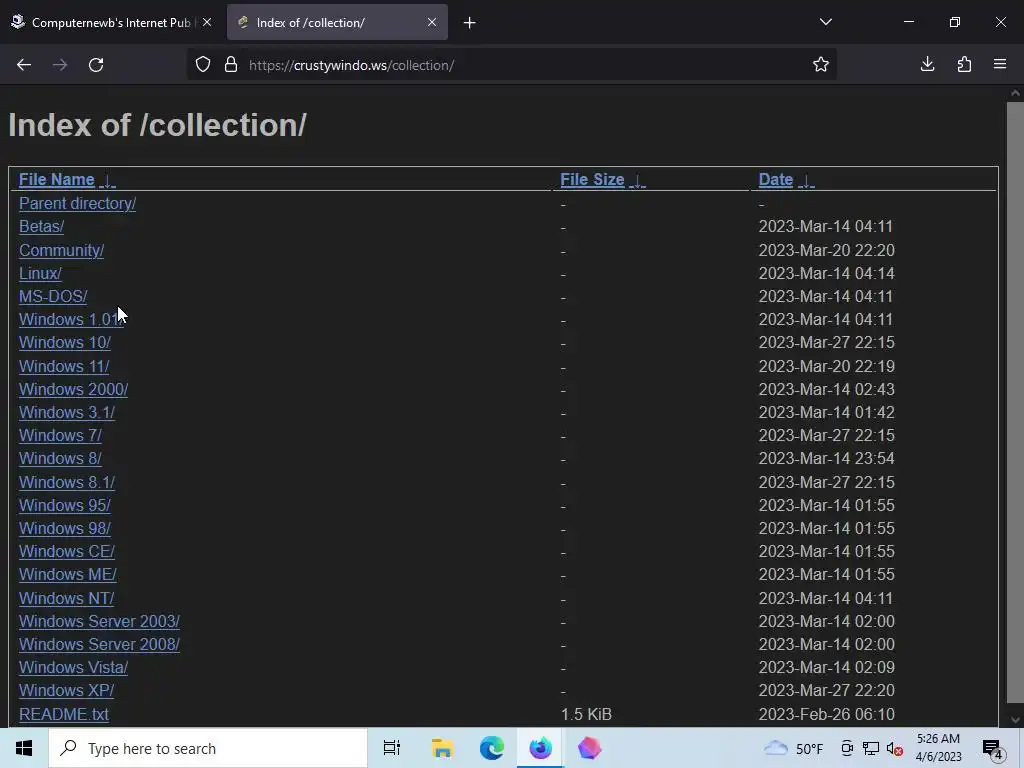Open the Windows CE folder
The width and height of the screenshot is (1024, 768).
(x=67, y=552)
